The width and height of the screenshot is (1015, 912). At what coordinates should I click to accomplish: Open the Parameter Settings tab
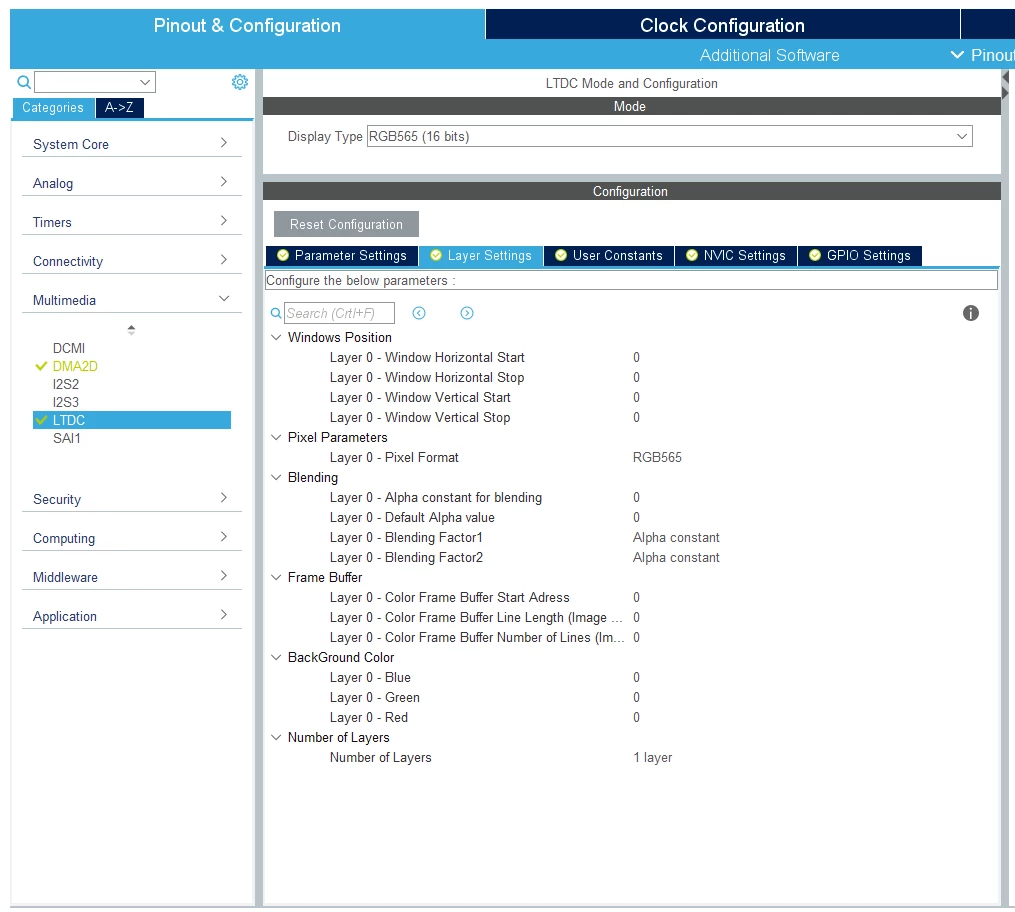click(342, 256)
